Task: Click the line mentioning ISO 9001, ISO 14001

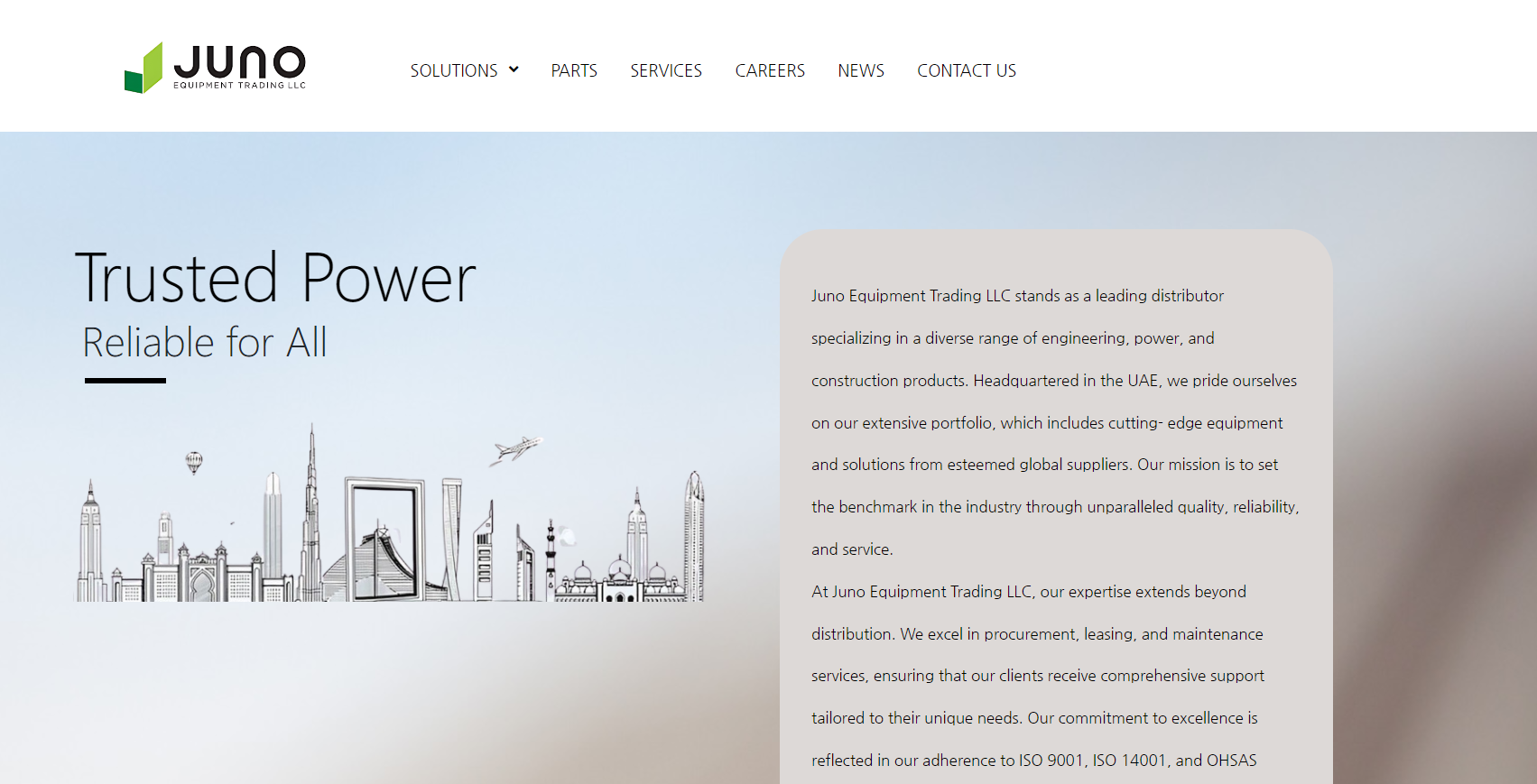Action: tap(1033, 761)
